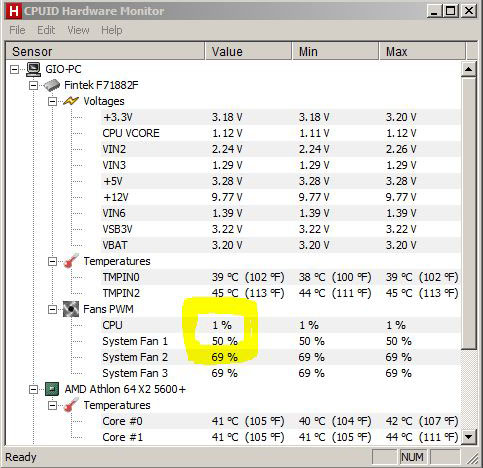Open the Help menu
Viewport: 483px width, 468px height.
point(112,30)
